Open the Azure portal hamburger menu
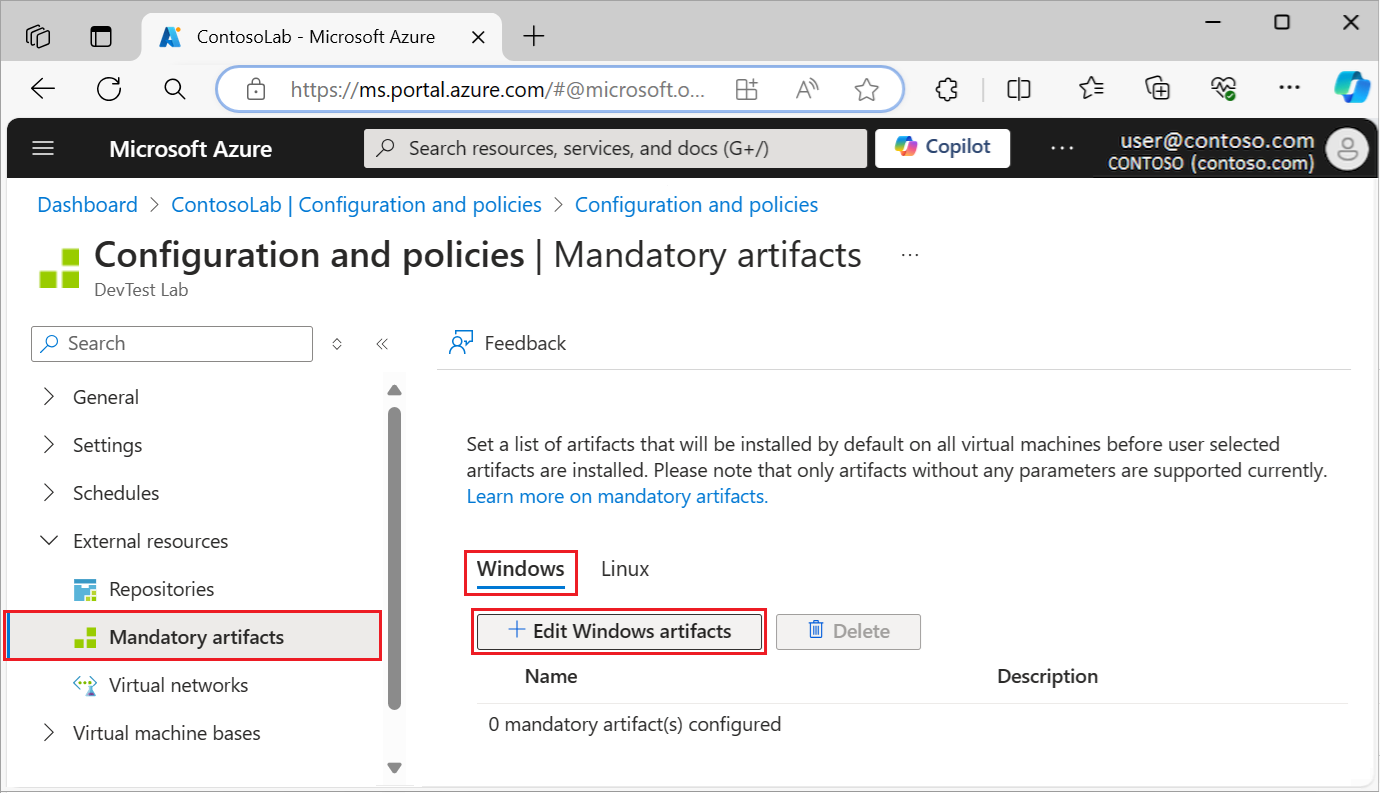 click(42, 149)
